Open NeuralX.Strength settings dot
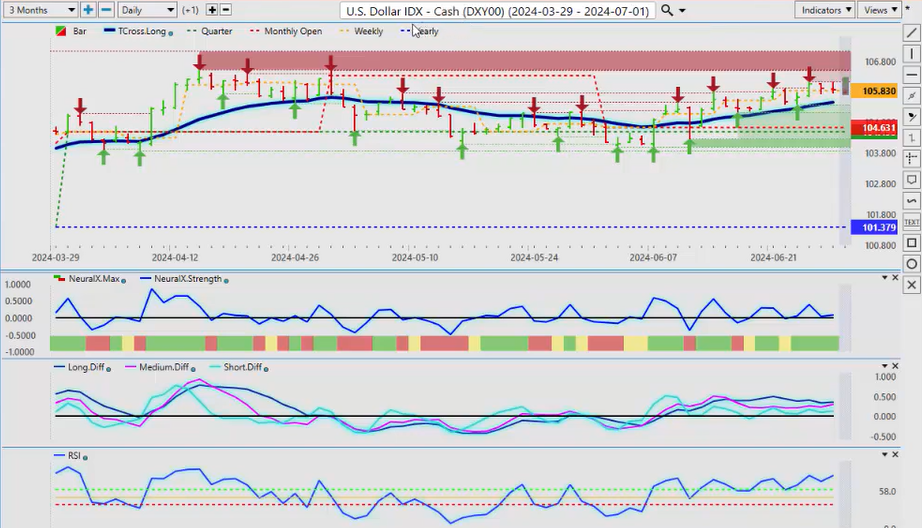The height and width of the screenshot is (528, 922). click(226, 281)
